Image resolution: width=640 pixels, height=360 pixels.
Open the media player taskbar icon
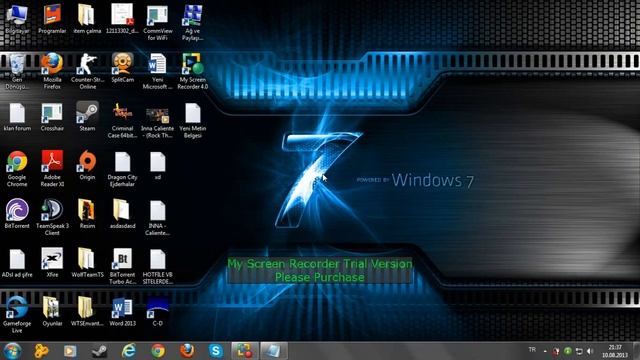(x=70, y=351)
